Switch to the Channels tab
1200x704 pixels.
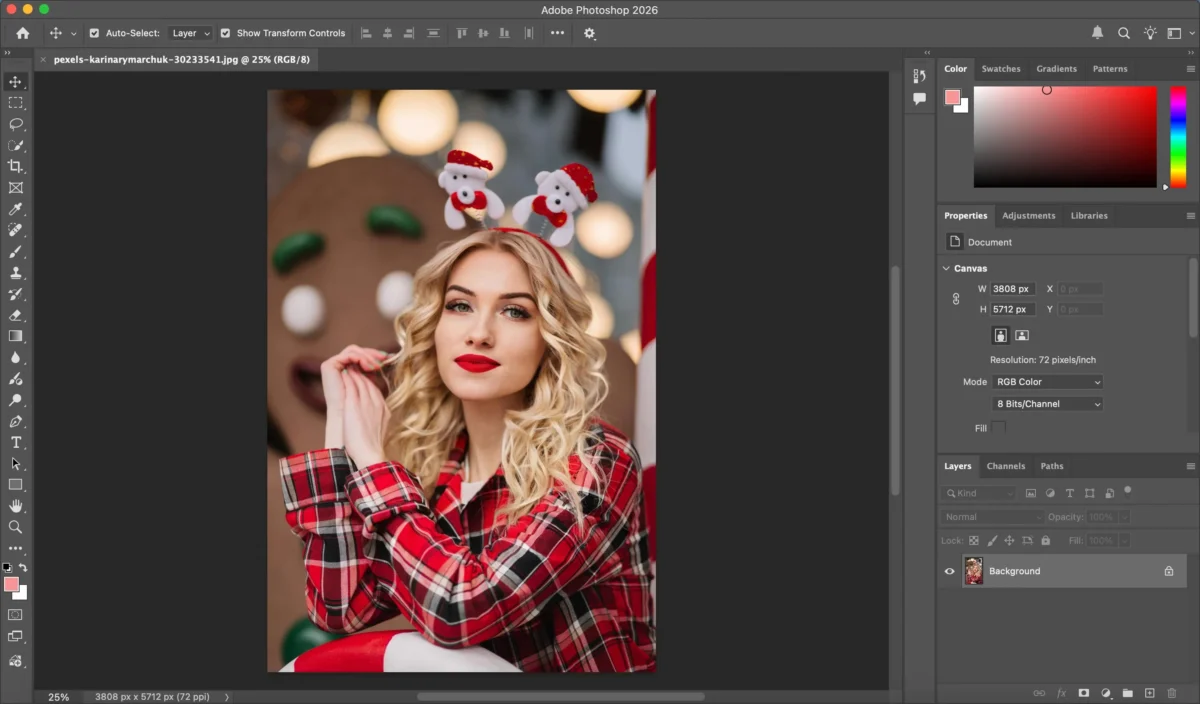point(1006,466)
